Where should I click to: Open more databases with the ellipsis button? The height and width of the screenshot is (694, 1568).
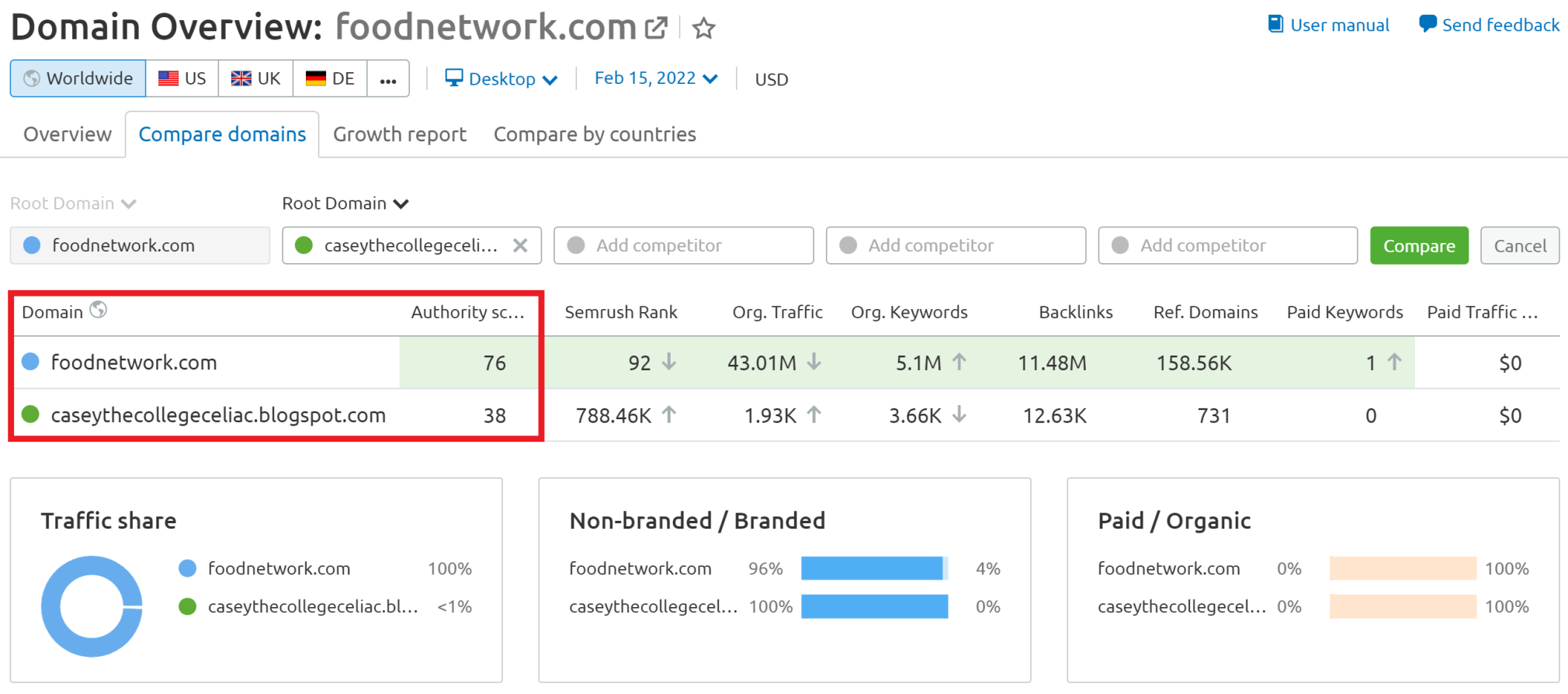tap(388, 78)
